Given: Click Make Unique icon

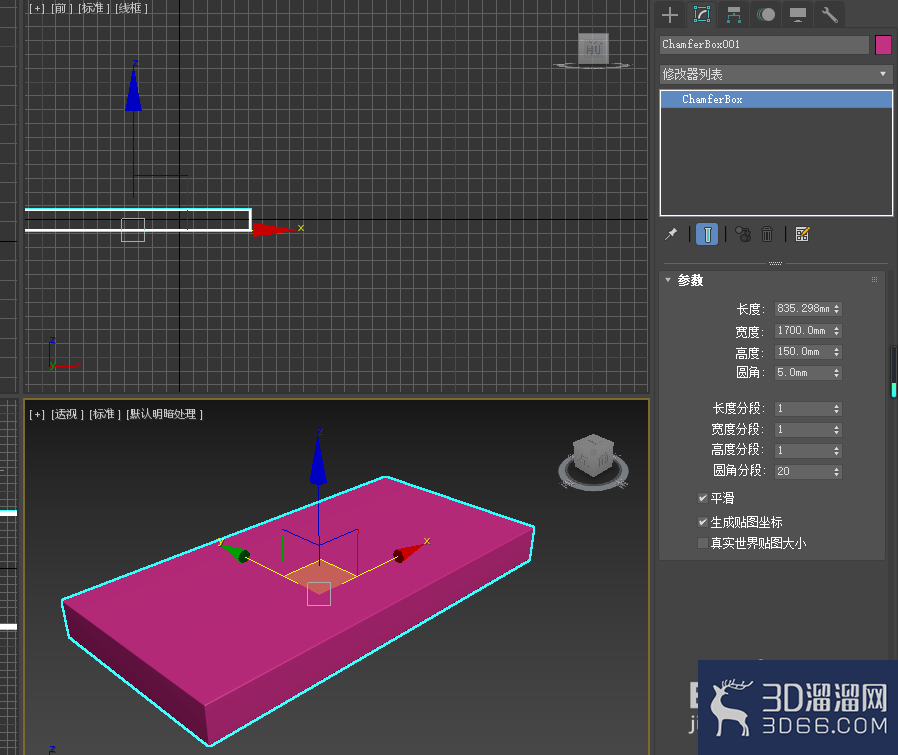Looking at the screenshot, I should [x=743, y=234].
